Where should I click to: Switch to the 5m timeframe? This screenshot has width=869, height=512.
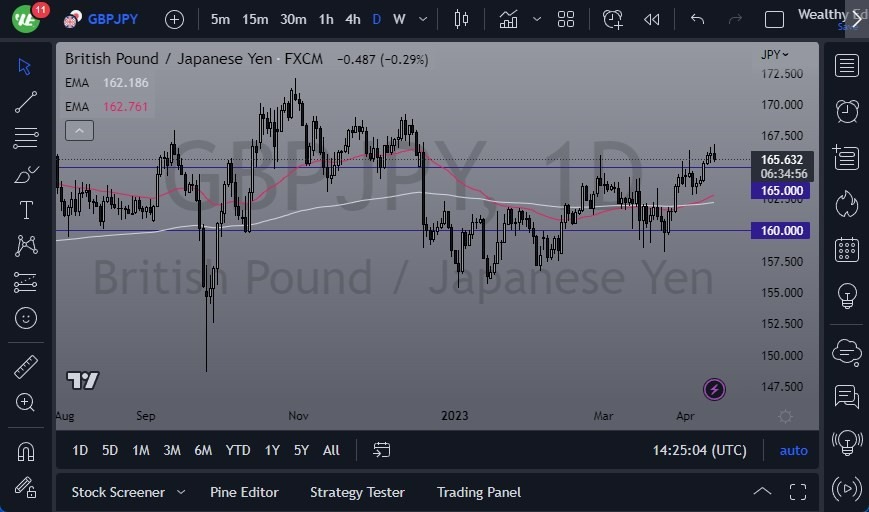[220, 19]
